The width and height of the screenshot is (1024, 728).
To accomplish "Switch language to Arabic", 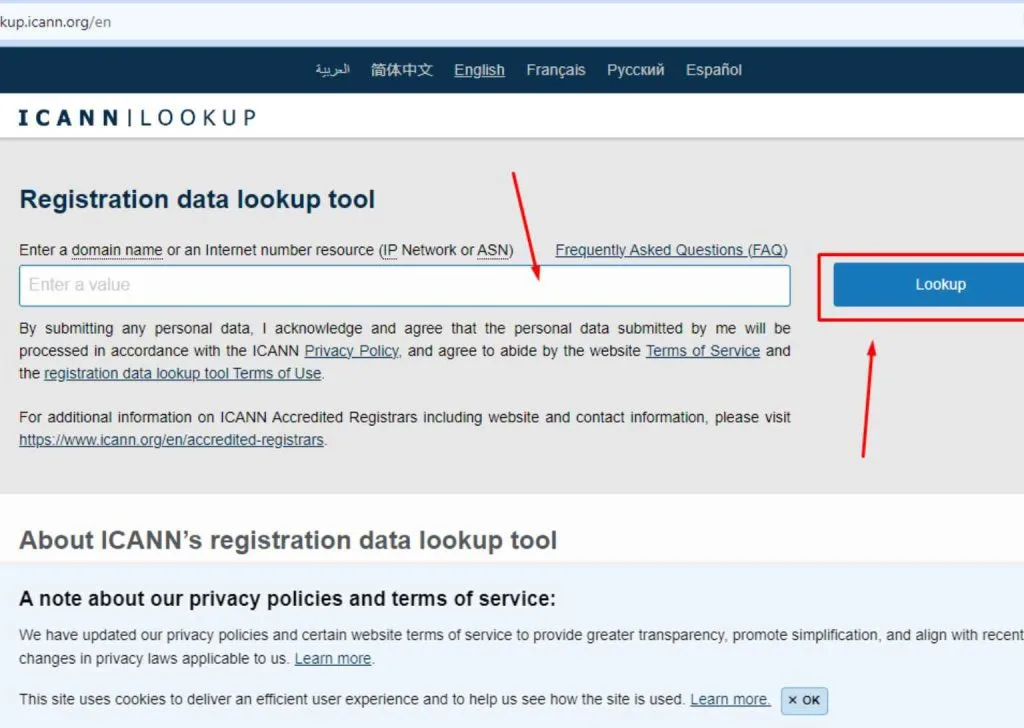I will tap(332, 70).
